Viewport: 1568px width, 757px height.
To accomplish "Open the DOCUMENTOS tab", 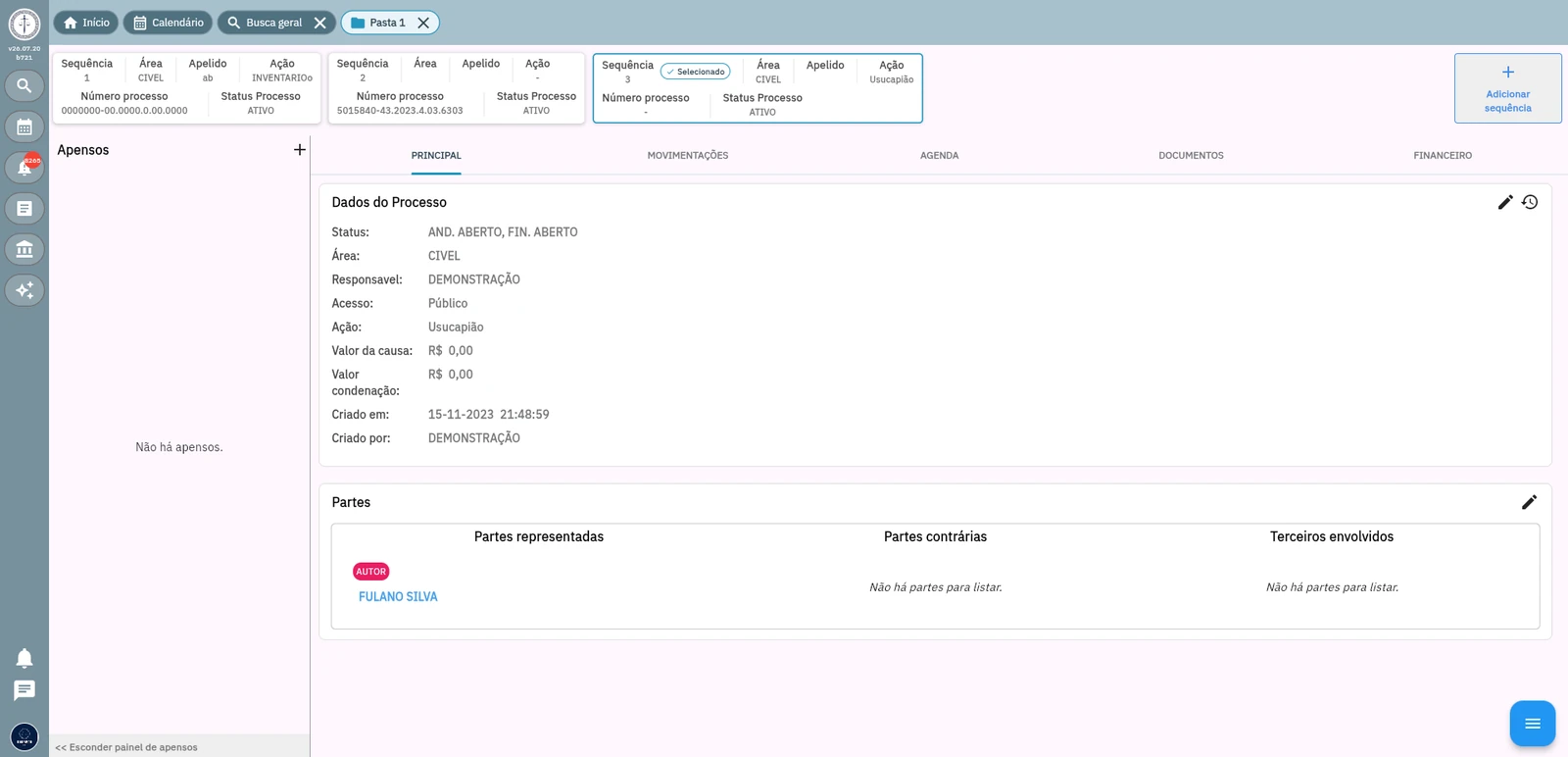I will [1191, 156].
